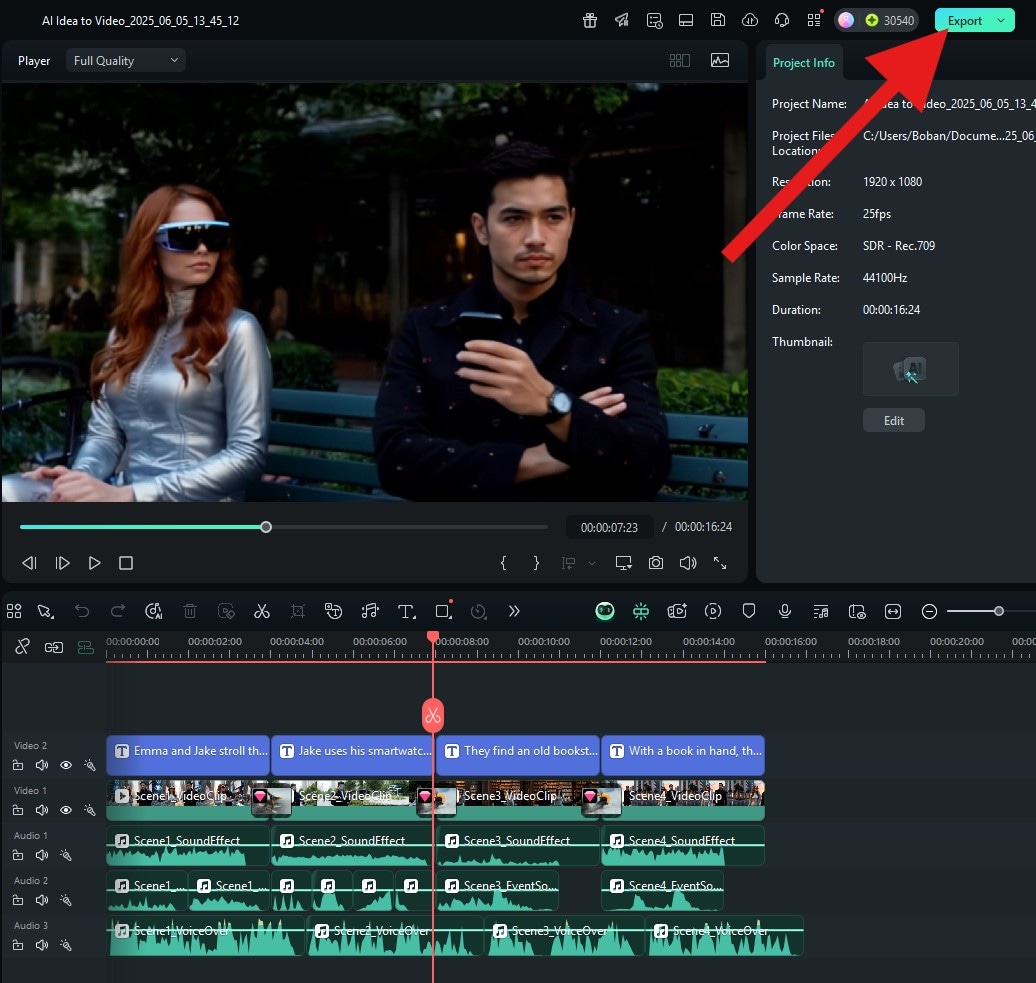Click the redo arrow in timeline toolbar
Viewport: 1036px width, 983px height.
(118, 611)
